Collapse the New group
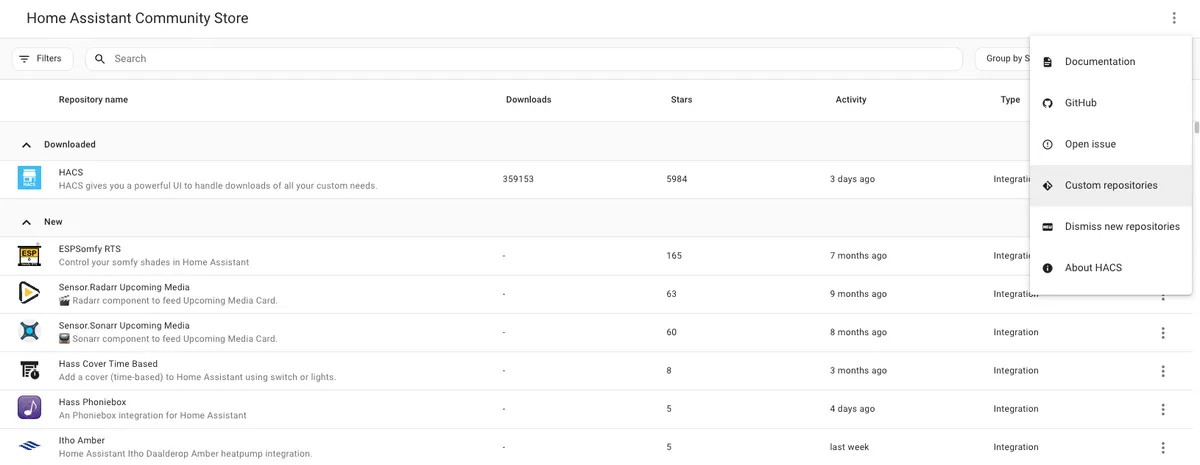The height and width of the screenshot is (465, 1200). click(26, 222)
